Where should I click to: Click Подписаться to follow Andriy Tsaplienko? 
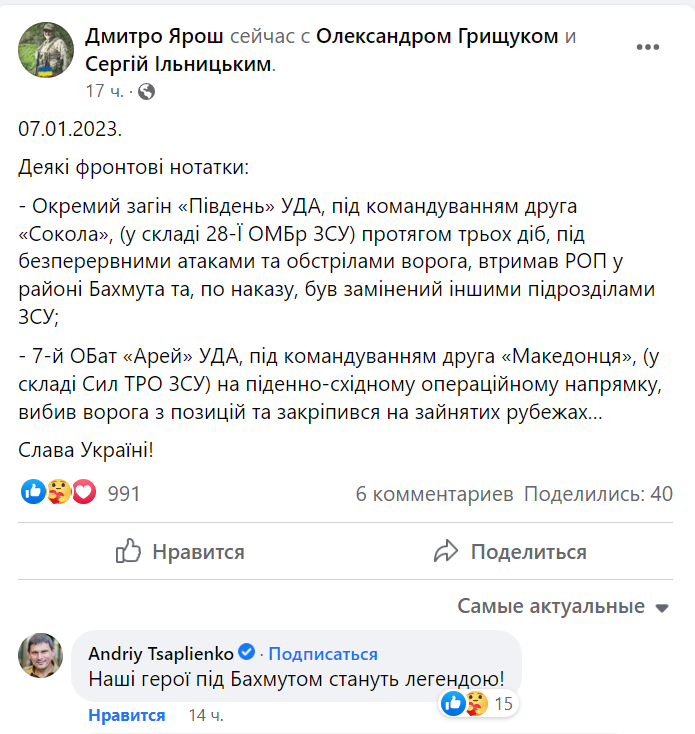pos(322,654)
